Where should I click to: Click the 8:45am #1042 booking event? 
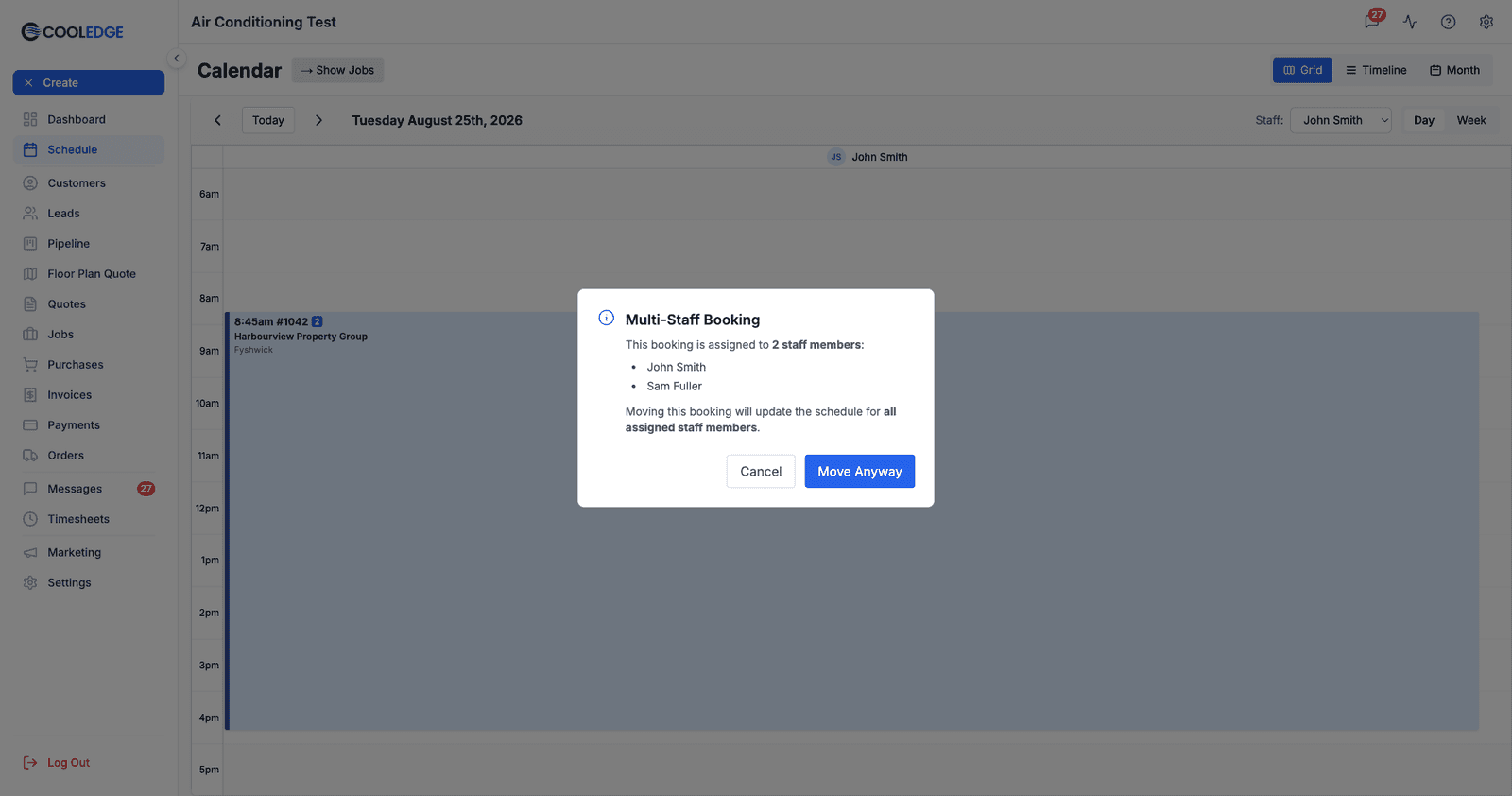(851, 521)
